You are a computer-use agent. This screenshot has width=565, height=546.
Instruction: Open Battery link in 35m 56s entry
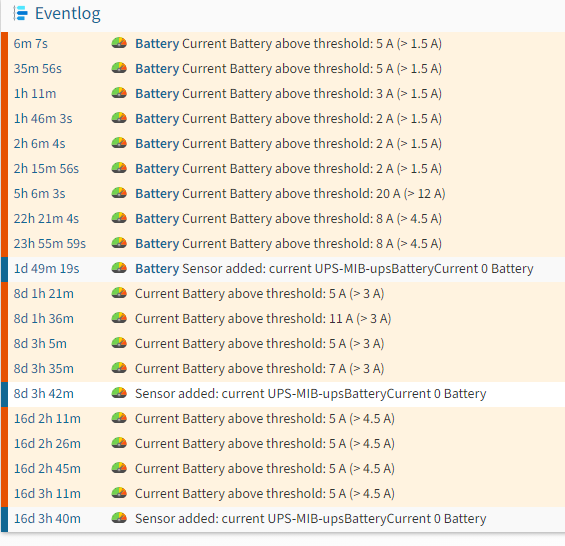click(x=157, y=68)
